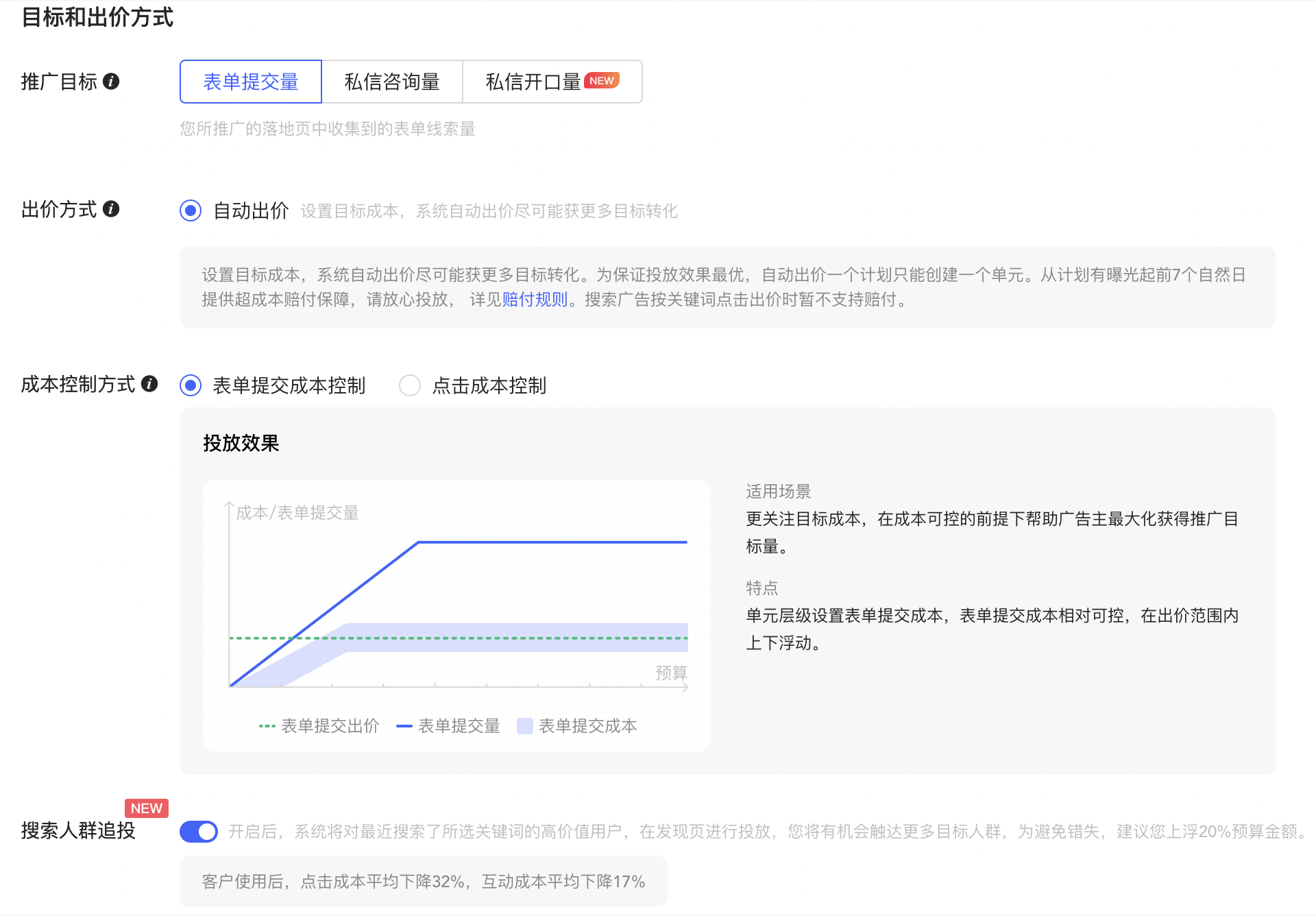Switch to the 私信咨询量 tab
This screenshot has height=916, width=1316.
(x=392, y=82)
